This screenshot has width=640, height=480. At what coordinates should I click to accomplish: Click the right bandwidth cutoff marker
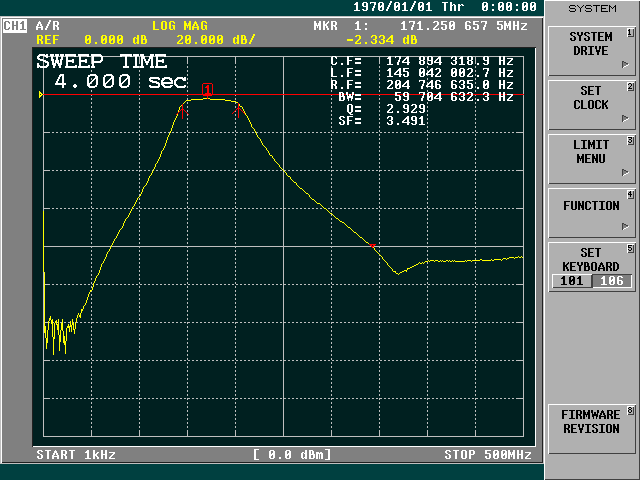click(x=237, y=110)
